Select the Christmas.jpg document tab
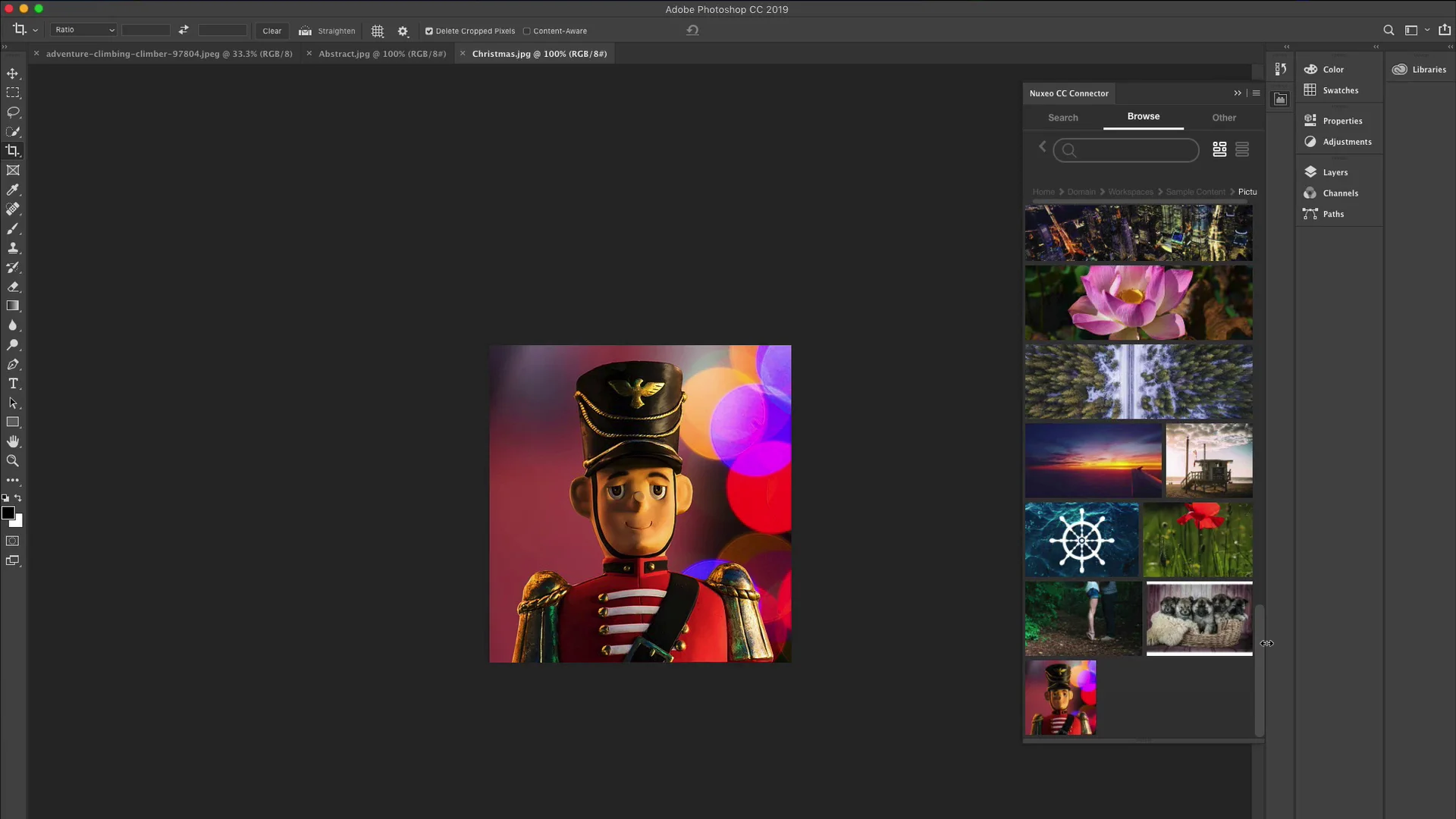This screenshot has height=819, width=1456. [x=539, y=54]
